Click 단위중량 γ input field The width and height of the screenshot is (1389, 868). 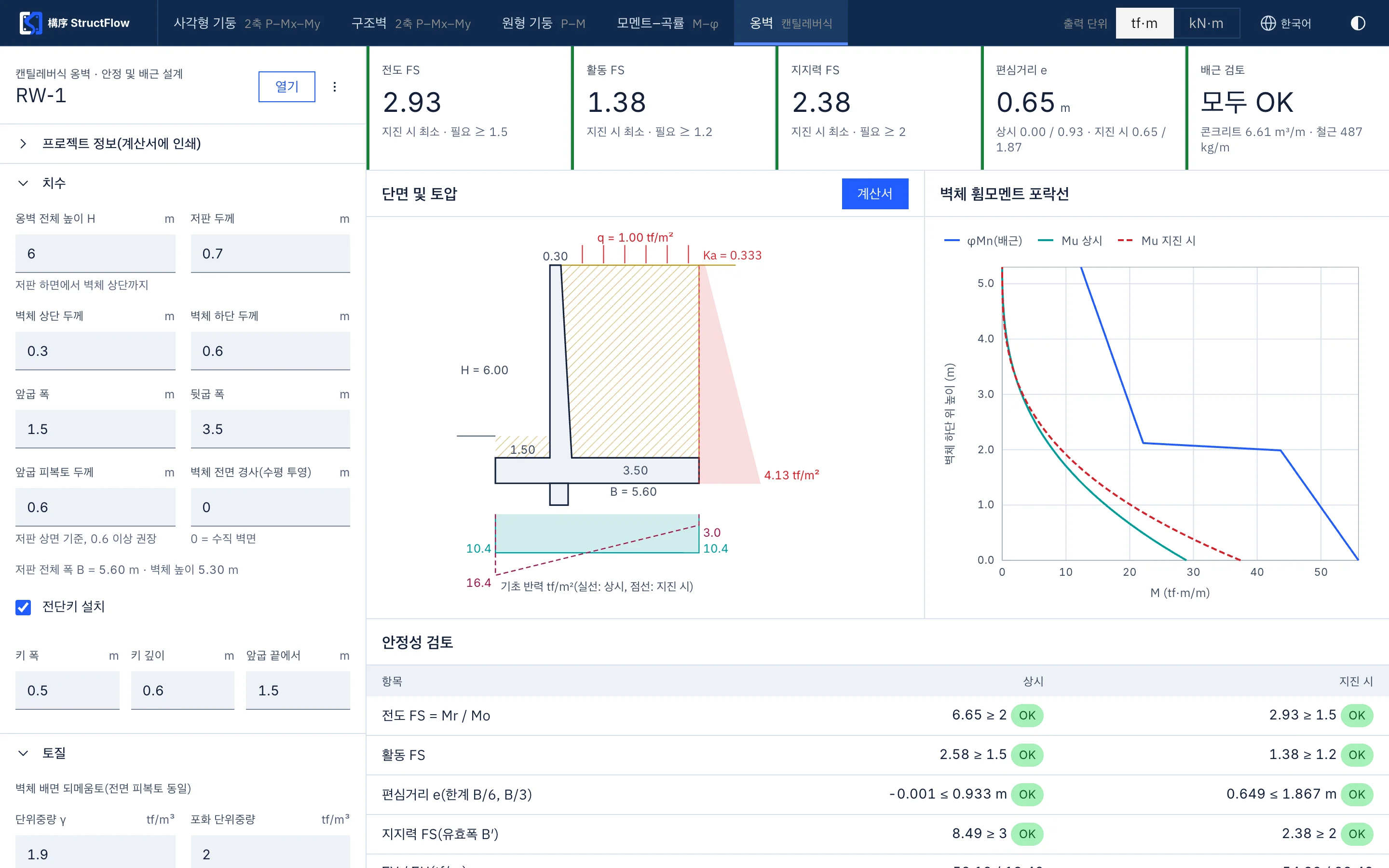pos(95,853)
